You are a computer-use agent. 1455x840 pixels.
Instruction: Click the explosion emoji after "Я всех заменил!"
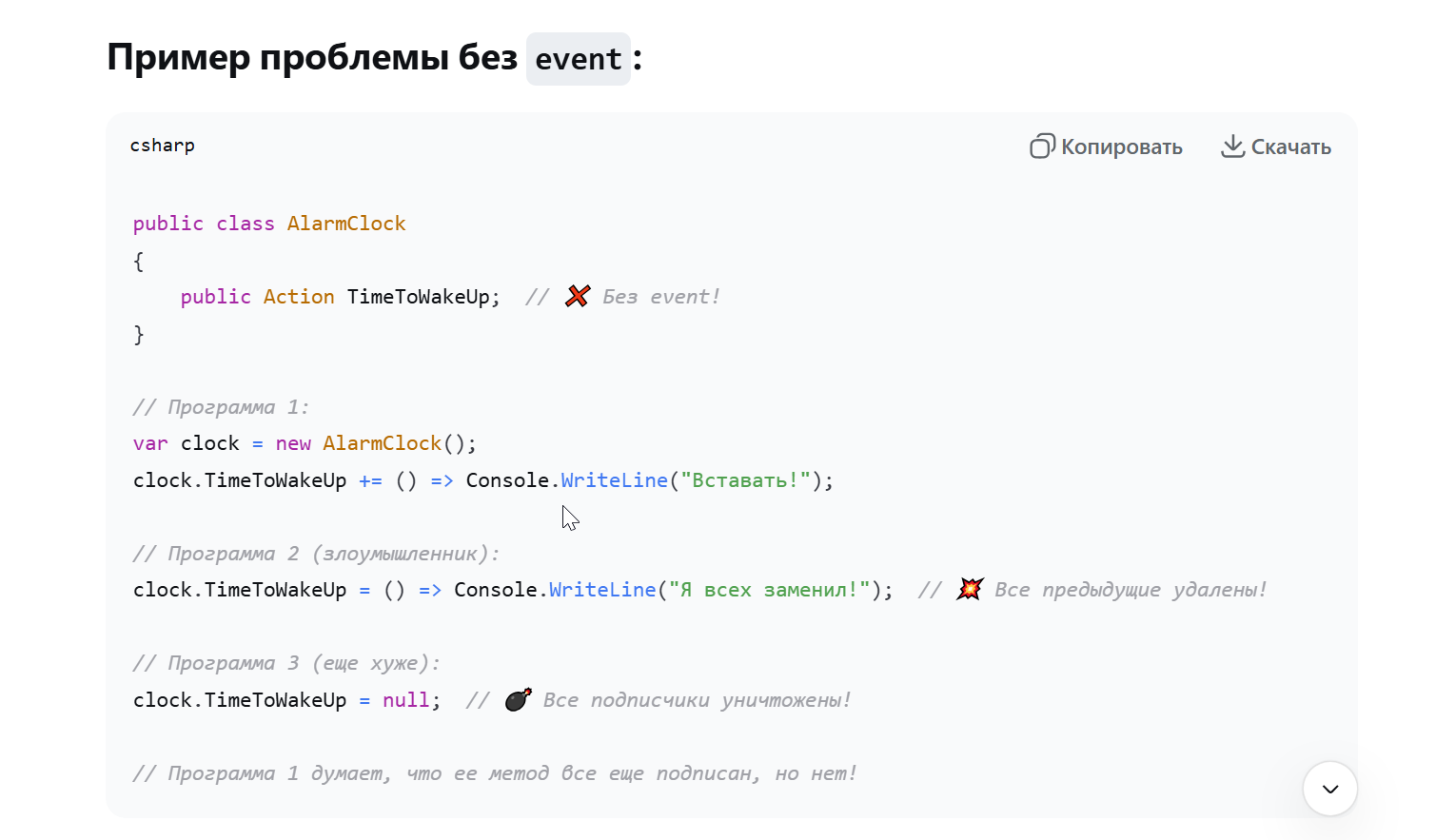[969, 590]
